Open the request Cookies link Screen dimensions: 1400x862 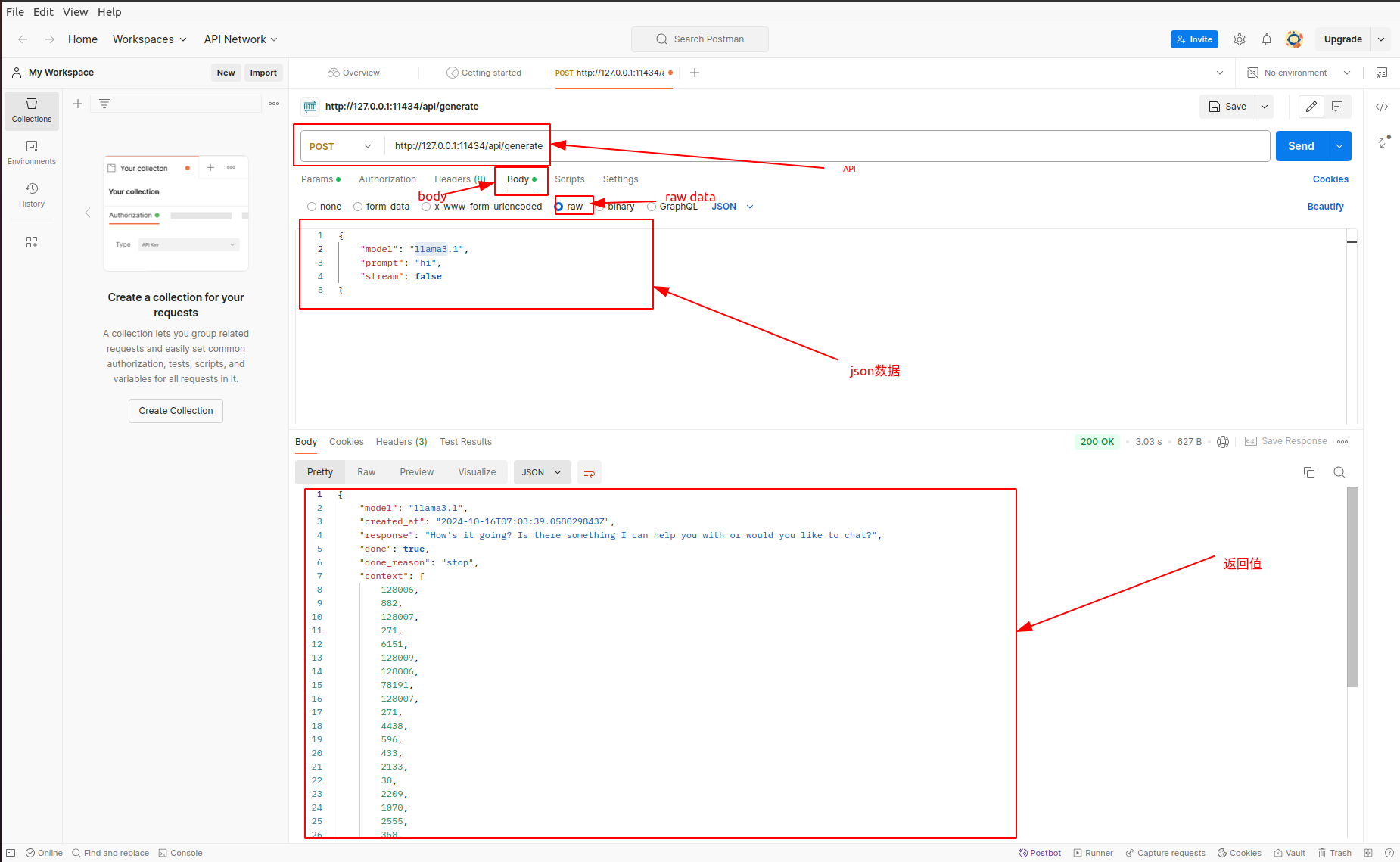[1330, 179]
